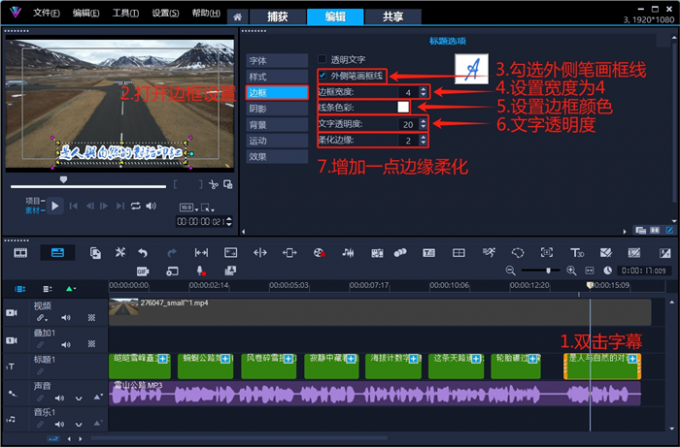Screen dimensions: 680x447
Task: Enable the 透明文字 checkbox
Action: point(322,59)
